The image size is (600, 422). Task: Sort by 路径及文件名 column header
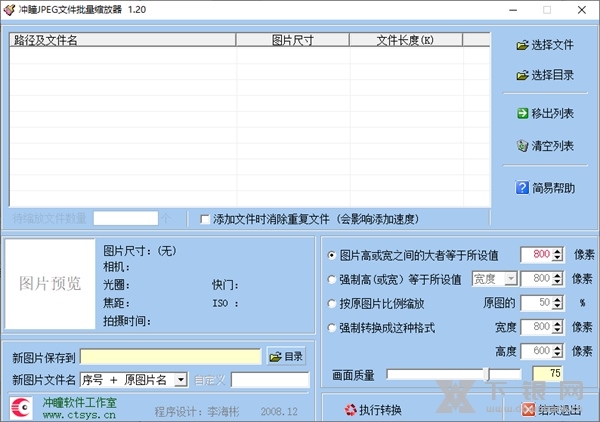click(x=122, y=40)
